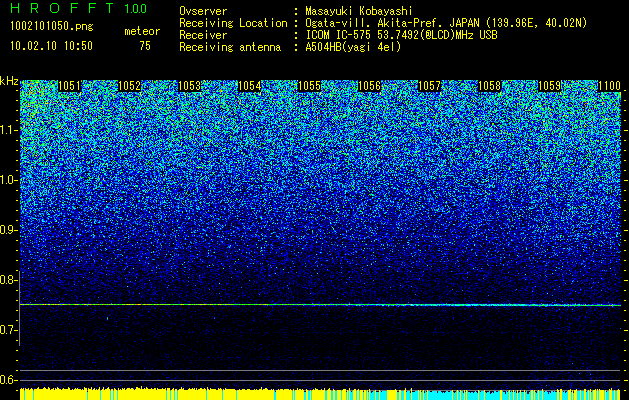629x400 pixels.
Task: Click the timestamp 10.02.10 10:50
Action: point(51,46)
